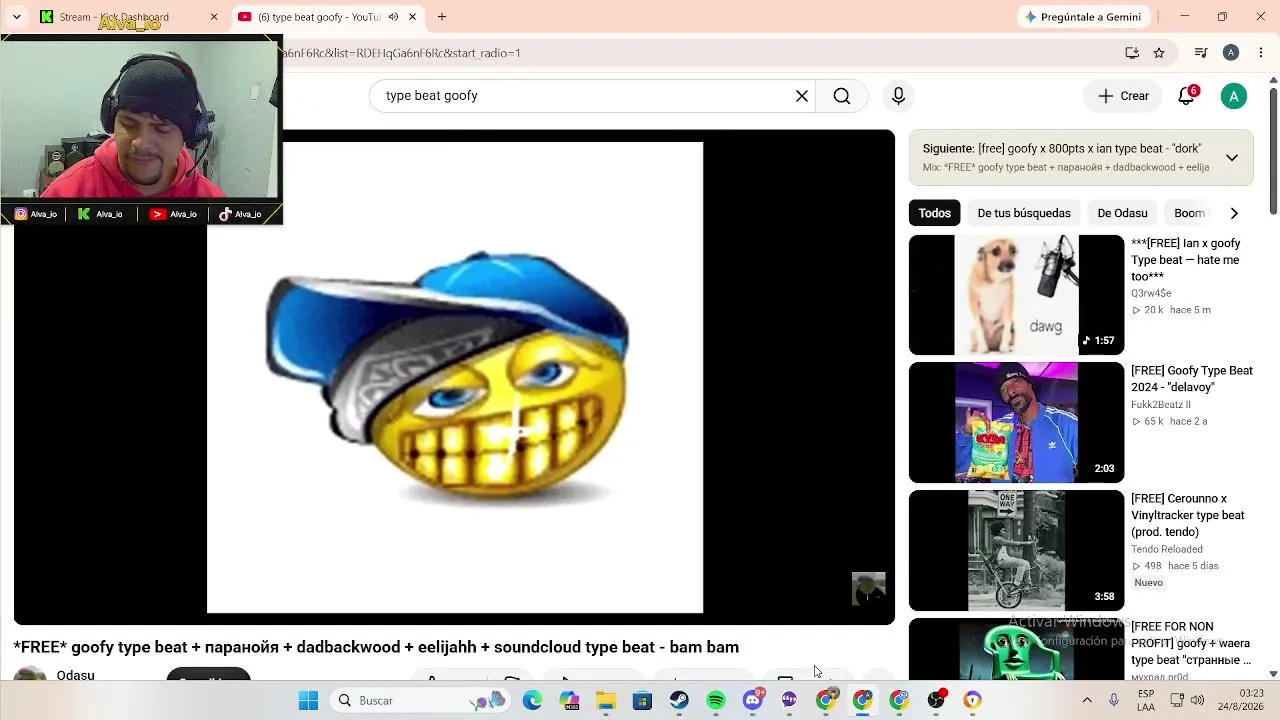Open the Chrome three-dot menu
The image size is (1280, 720).
(1260, 53)
